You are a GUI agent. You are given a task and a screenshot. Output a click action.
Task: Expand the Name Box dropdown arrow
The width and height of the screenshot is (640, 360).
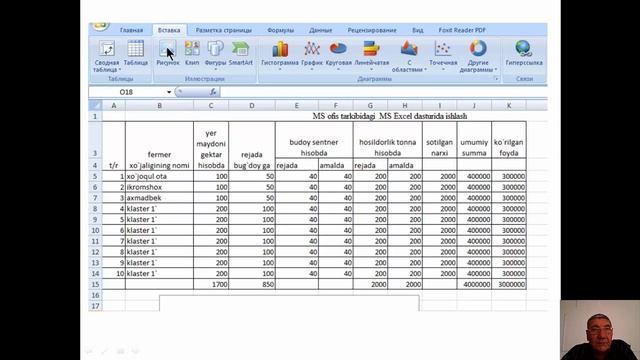[x=169, y=92]
